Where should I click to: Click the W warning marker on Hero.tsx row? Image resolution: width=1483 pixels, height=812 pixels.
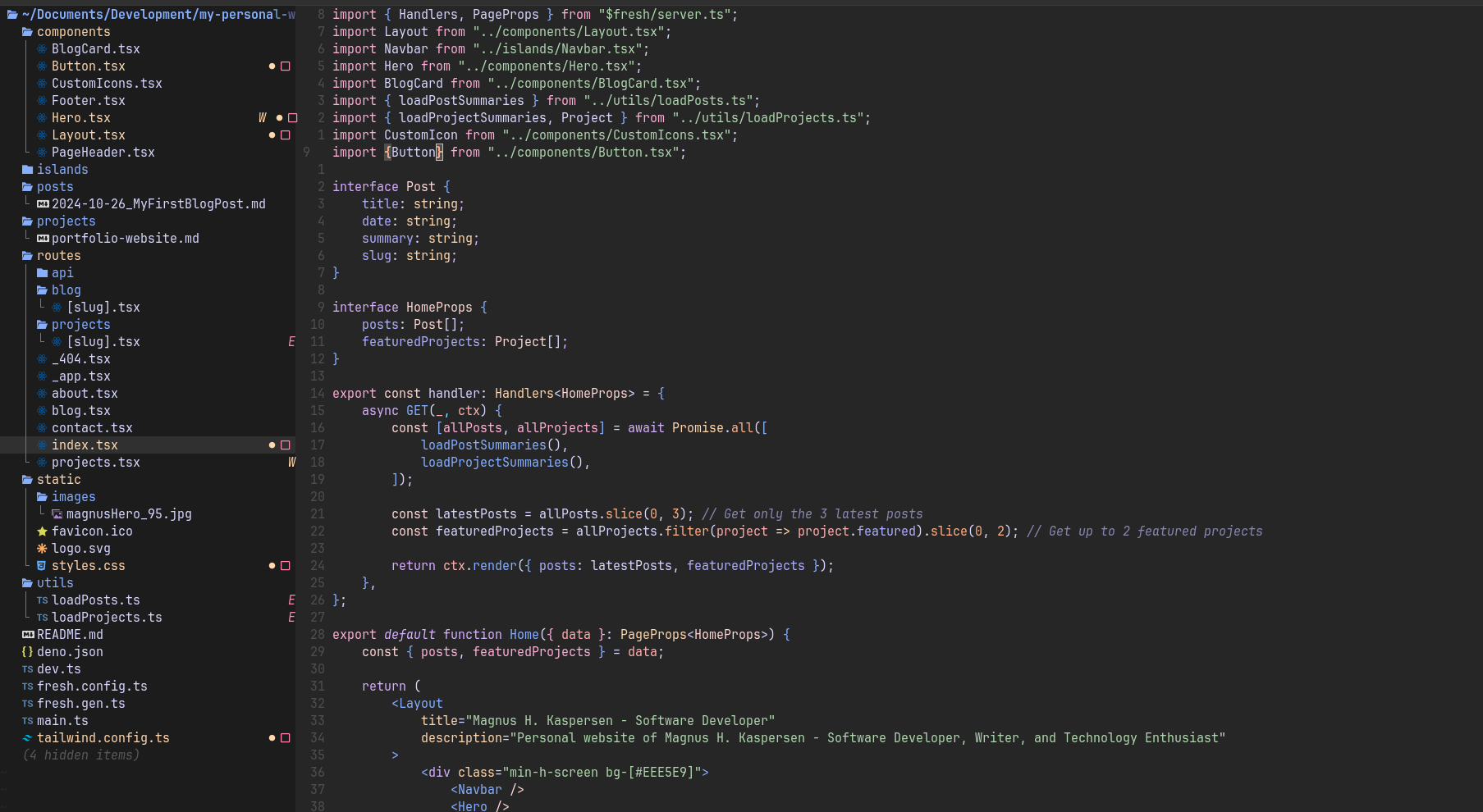coord(263,118)
